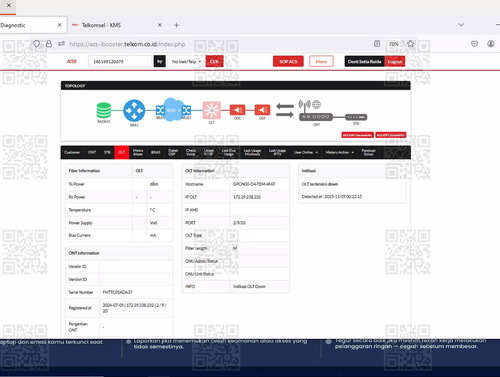Switch to the BRAS tab
Viewport: 500px width, 377px height.
click(156, 152)
